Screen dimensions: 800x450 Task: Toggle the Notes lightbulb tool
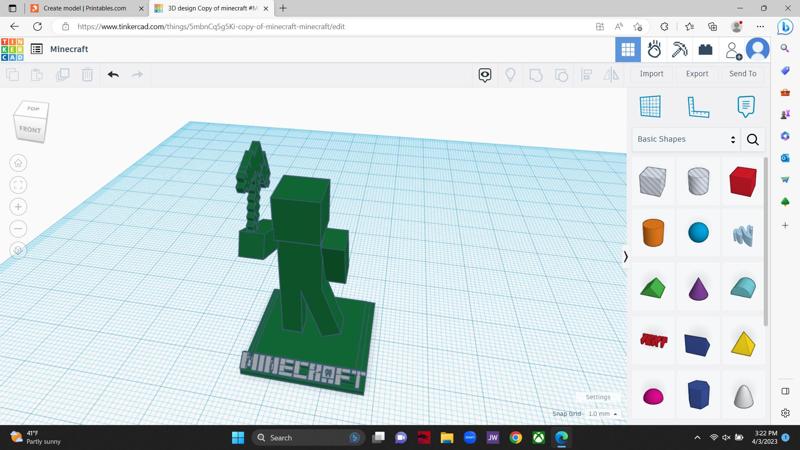510,75
